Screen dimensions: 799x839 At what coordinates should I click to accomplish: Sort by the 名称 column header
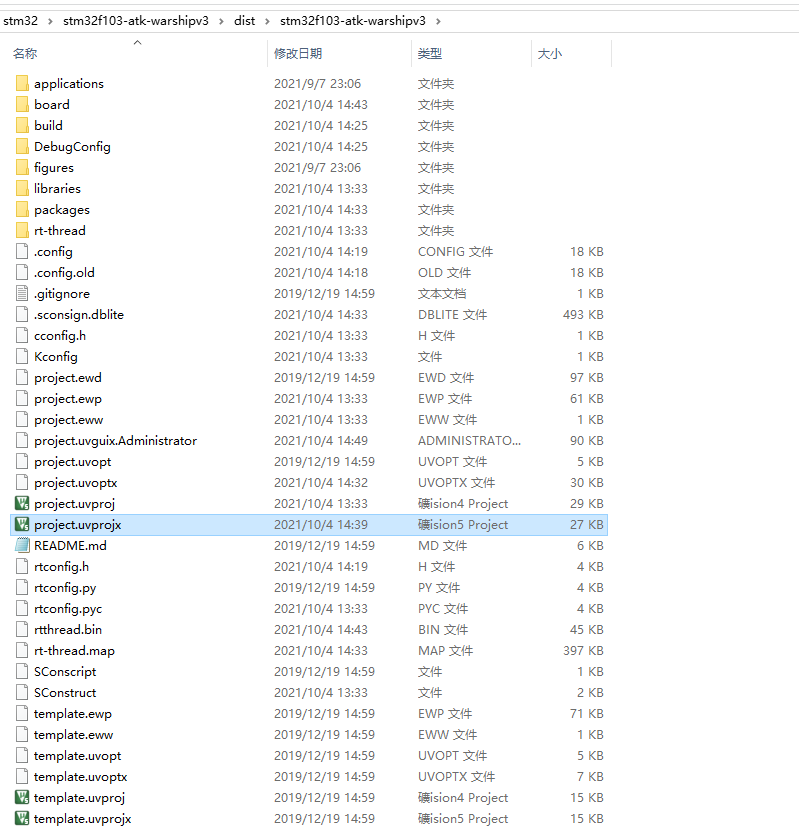pyautogui.click(x=25, y=54)
